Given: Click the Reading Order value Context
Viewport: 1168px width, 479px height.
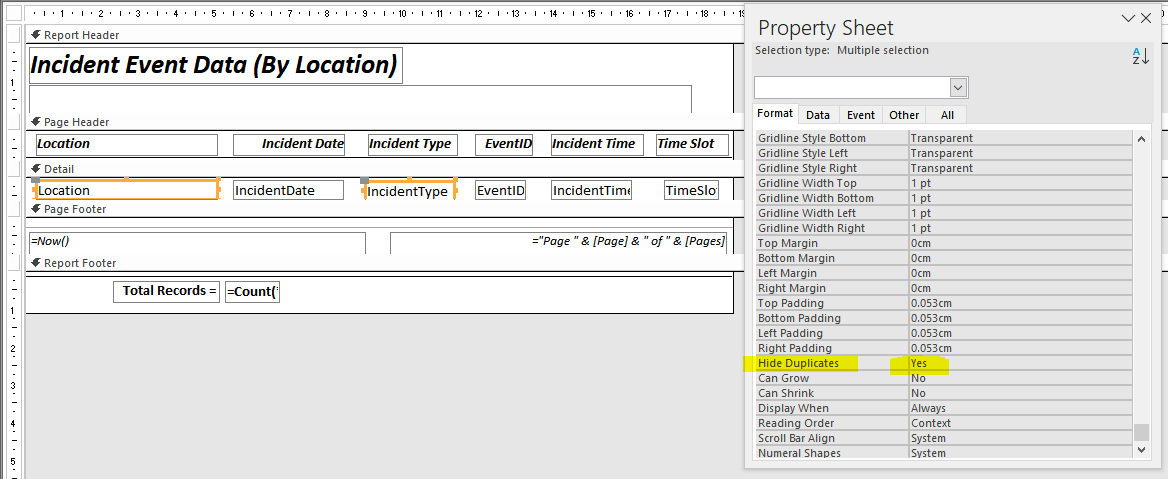Looking at the screenshot, I should click(x=1021, y=423).
